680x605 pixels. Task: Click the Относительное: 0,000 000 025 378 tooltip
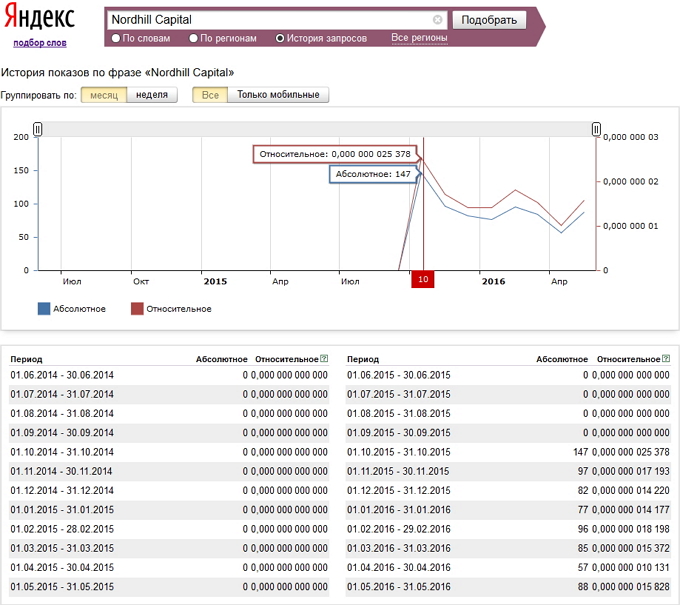coord(335,154)
